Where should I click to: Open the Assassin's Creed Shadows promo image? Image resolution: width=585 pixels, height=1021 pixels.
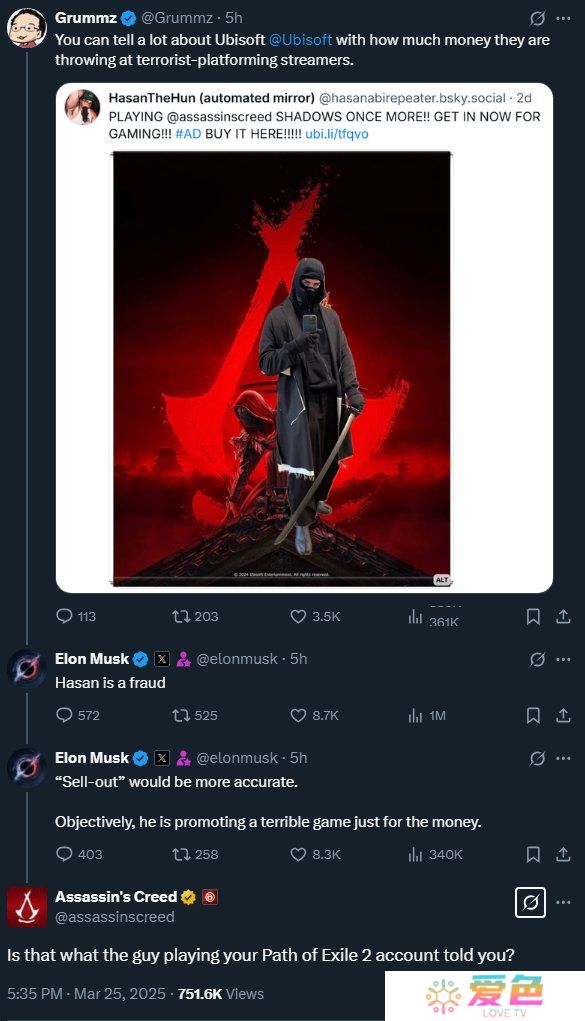point(281,369)
